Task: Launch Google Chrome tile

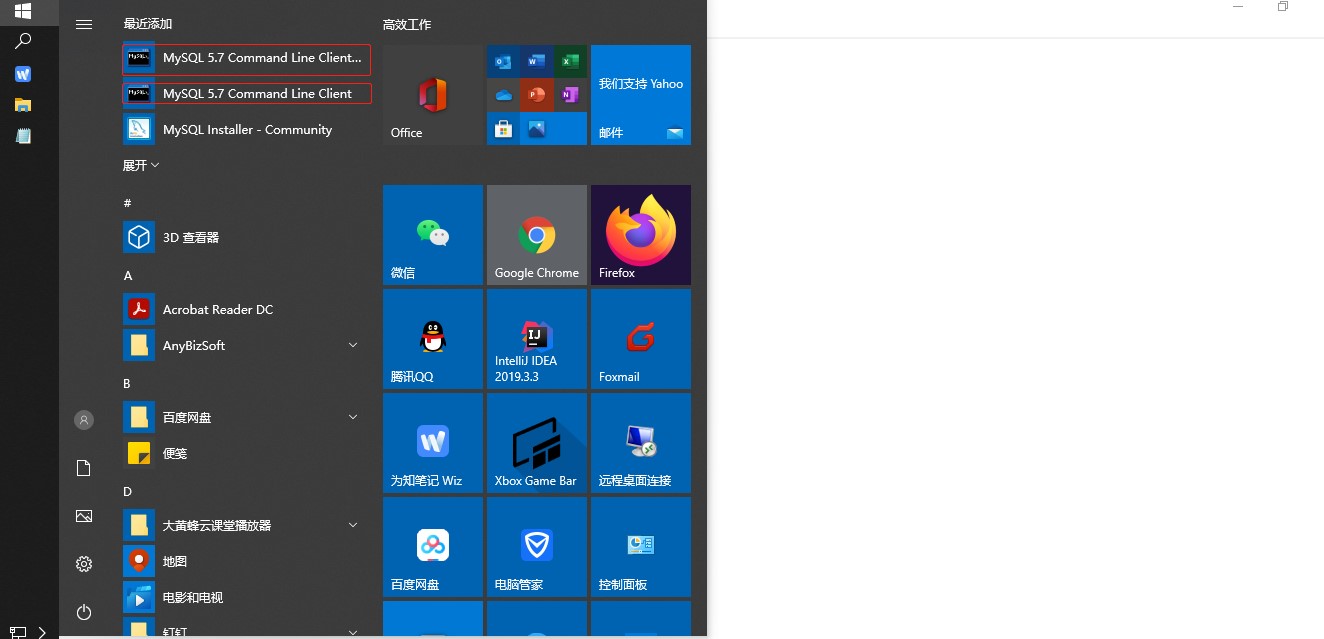Action: pyautogui.click(x=537, y=235)
